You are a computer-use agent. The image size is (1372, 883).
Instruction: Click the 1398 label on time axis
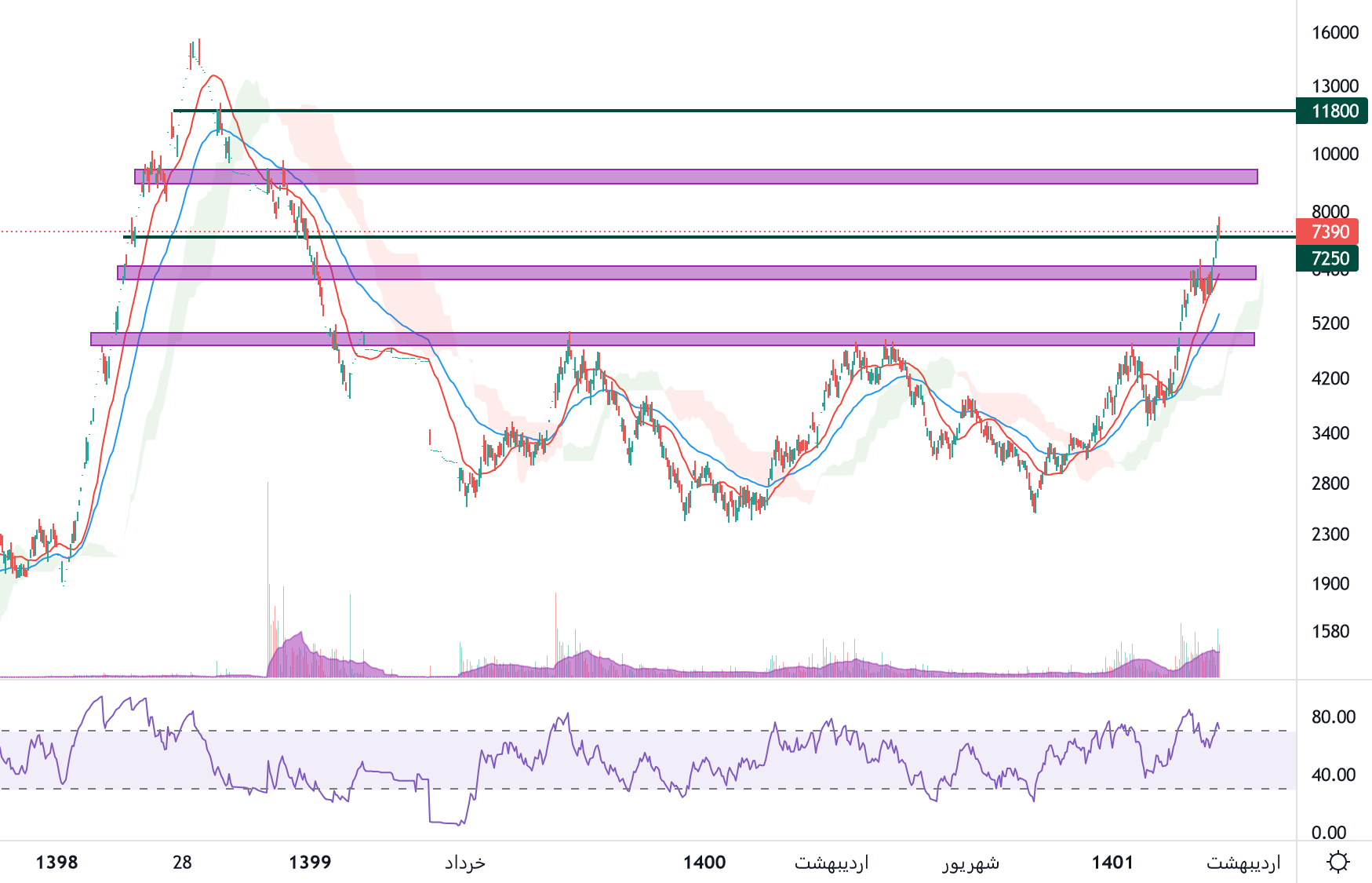(56, 863)
